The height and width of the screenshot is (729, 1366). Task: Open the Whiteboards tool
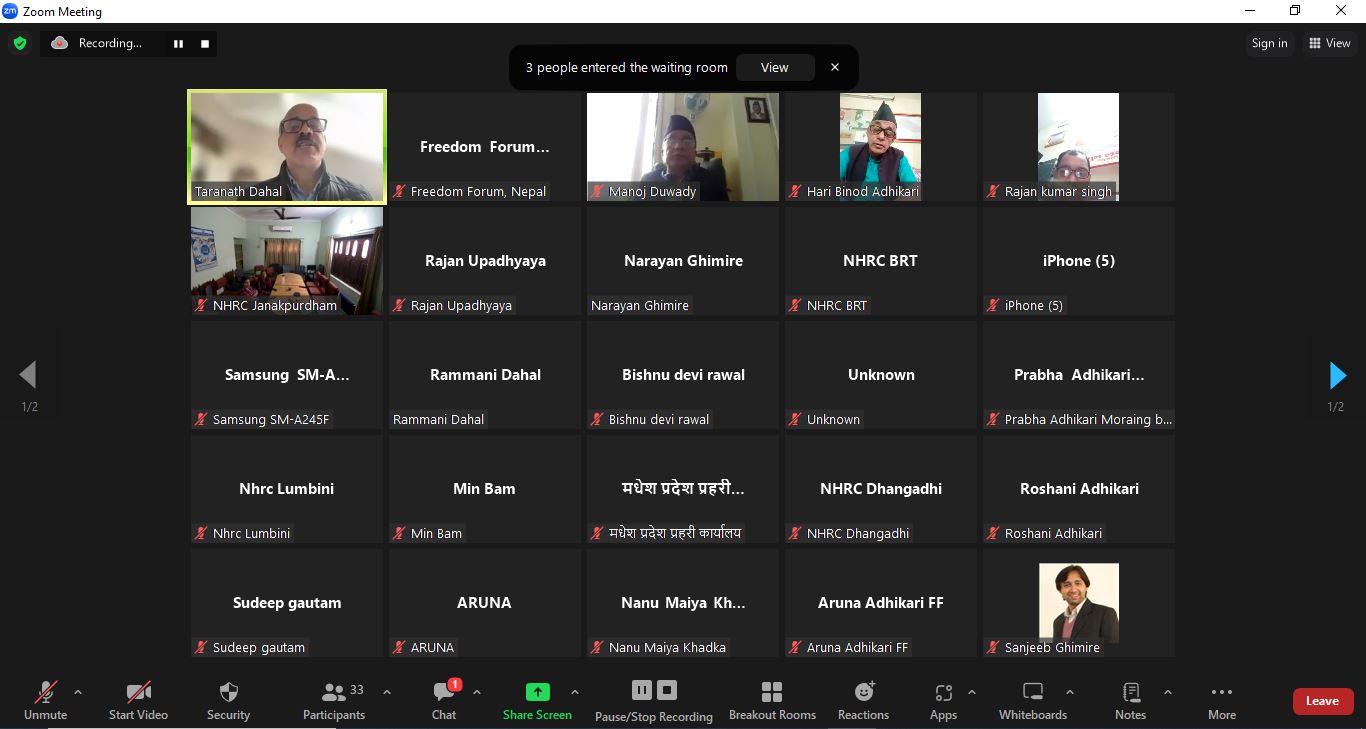tap(1033, 700)
